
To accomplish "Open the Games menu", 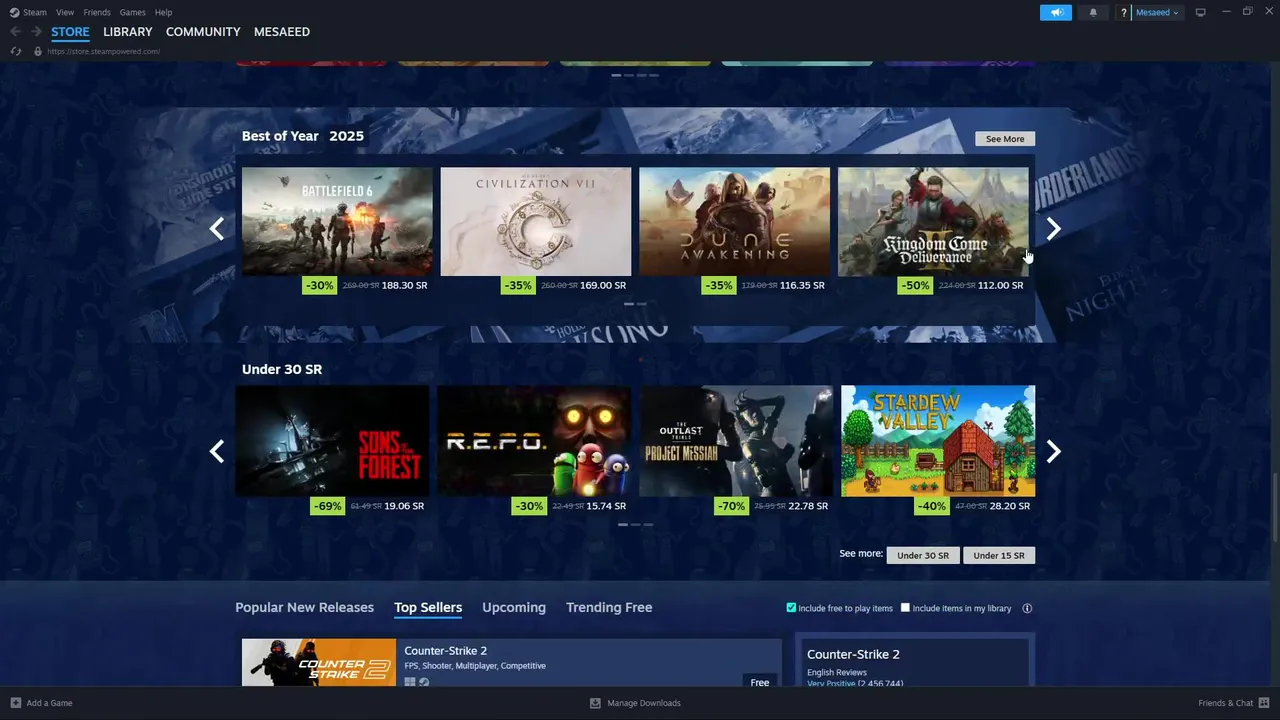I will point(132,12).
